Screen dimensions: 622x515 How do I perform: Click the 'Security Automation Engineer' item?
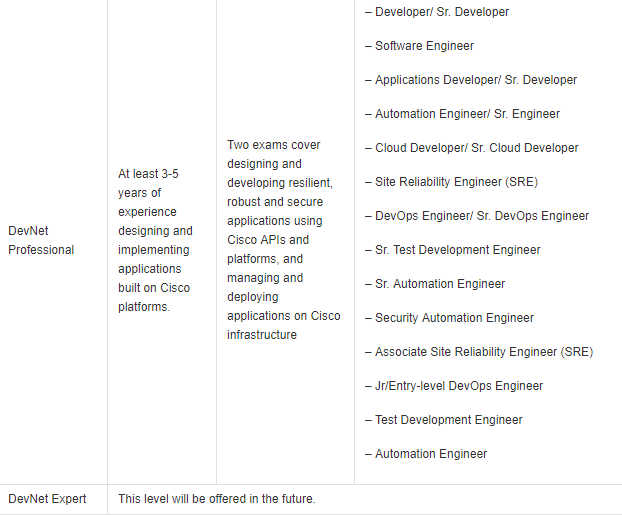coord(449,318)
